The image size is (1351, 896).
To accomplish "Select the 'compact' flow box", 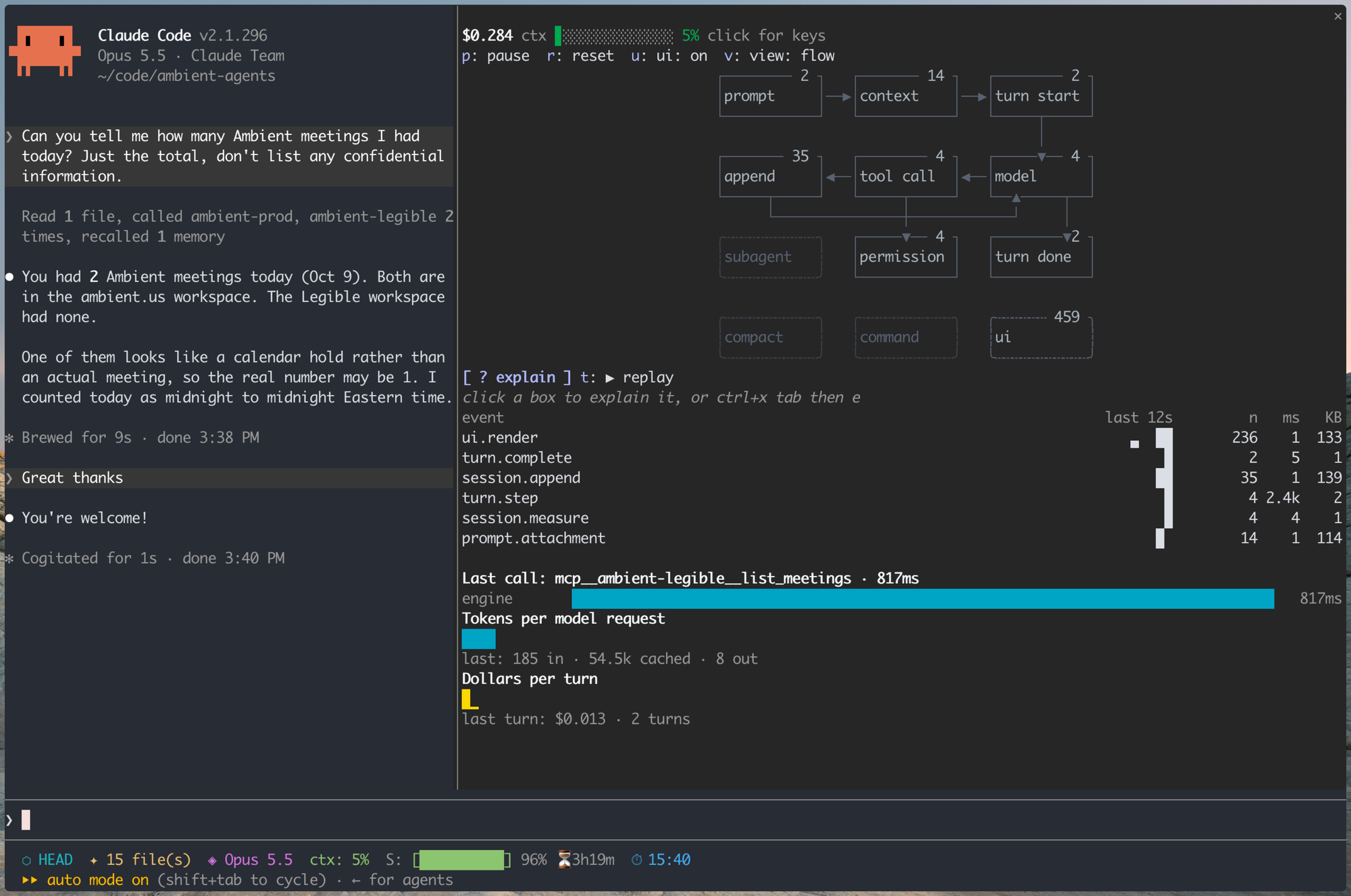I will (770, 338).
